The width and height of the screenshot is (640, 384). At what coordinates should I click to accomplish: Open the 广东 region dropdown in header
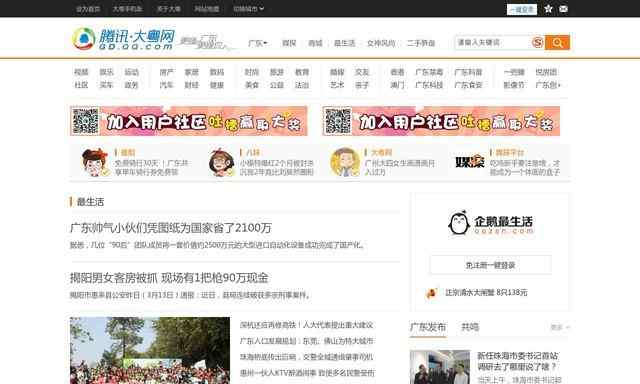point(258,43)
